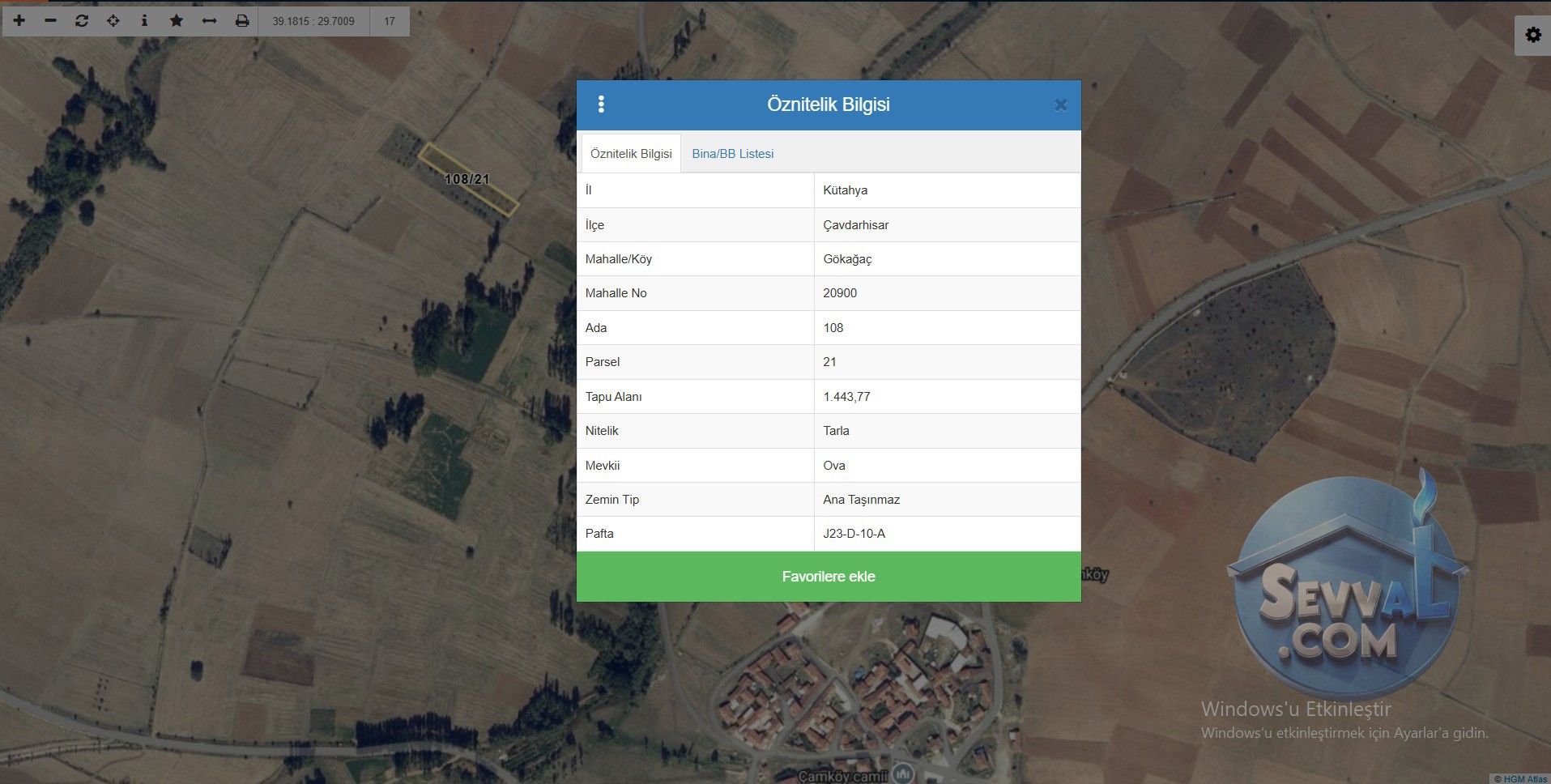Select the Nitelik value Tarla

click(947, 431)
